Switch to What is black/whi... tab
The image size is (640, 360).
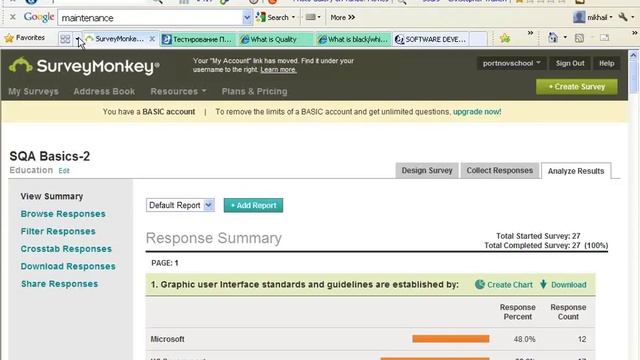pyautogui.click(x=353, y=39)
